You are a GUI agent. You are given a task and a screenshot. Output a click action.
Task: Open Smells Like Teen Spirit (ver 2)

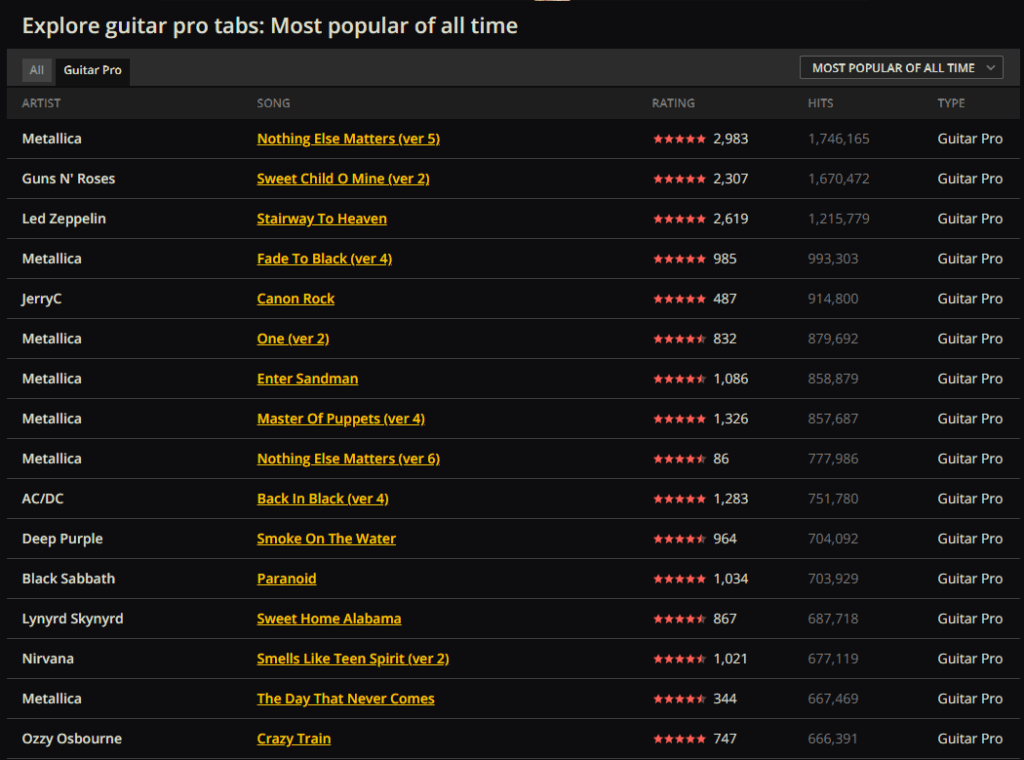pos(353,658)
